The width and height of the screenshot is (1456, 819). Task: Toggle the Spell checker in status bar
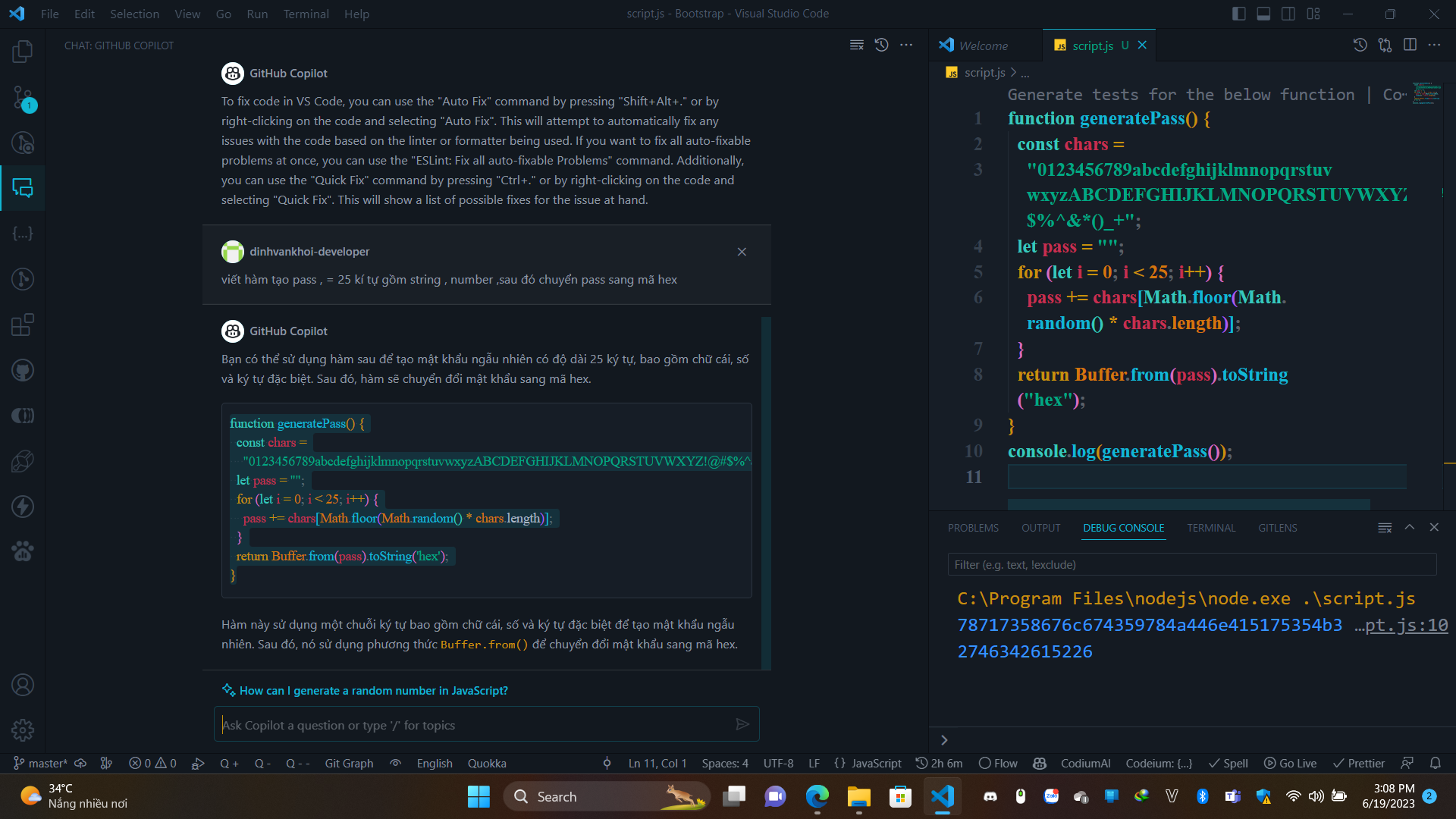point(1228,764)
